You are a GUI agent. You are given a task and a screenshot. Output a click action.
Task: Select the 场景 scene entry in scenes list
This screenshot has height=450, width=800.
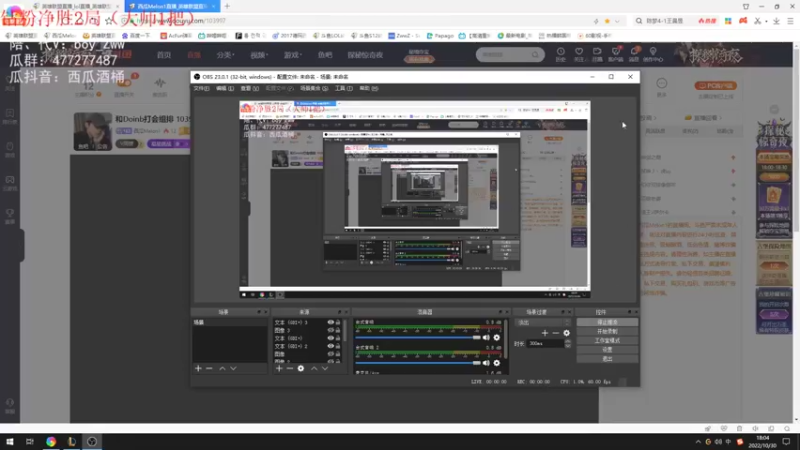click(230, 322)
